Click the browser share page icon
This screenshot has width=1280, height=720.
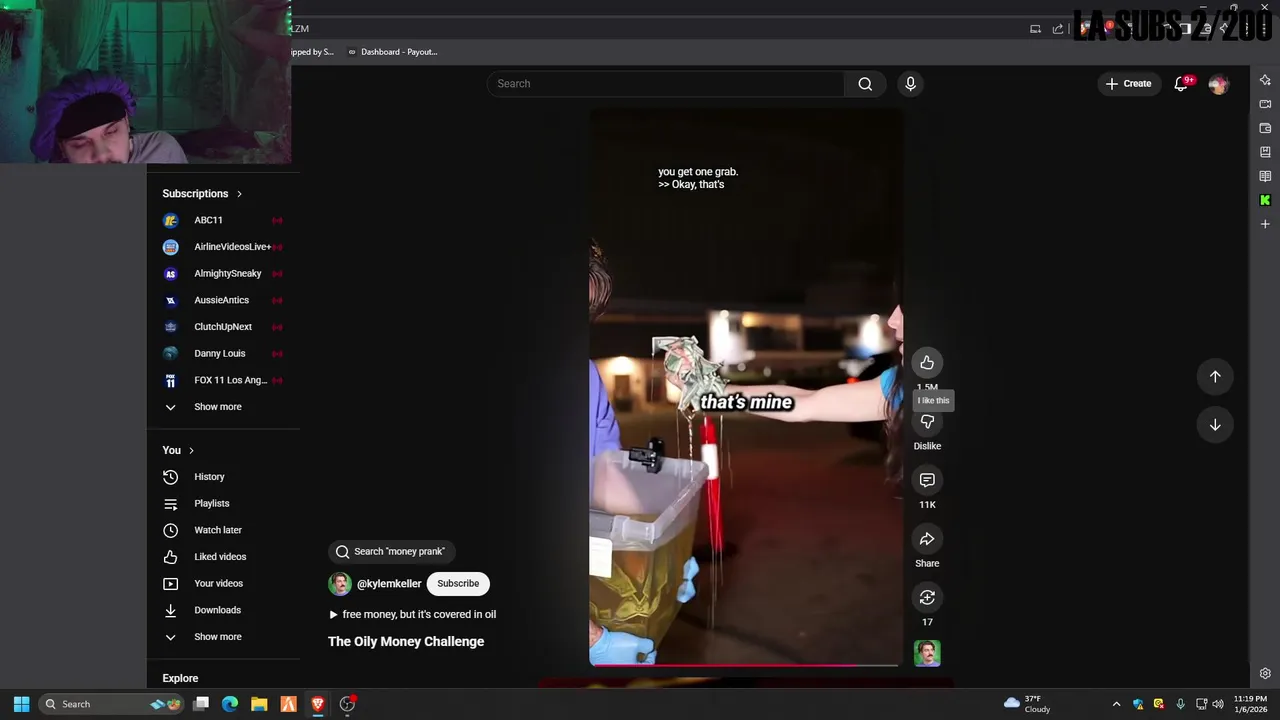click(1058, 29)
